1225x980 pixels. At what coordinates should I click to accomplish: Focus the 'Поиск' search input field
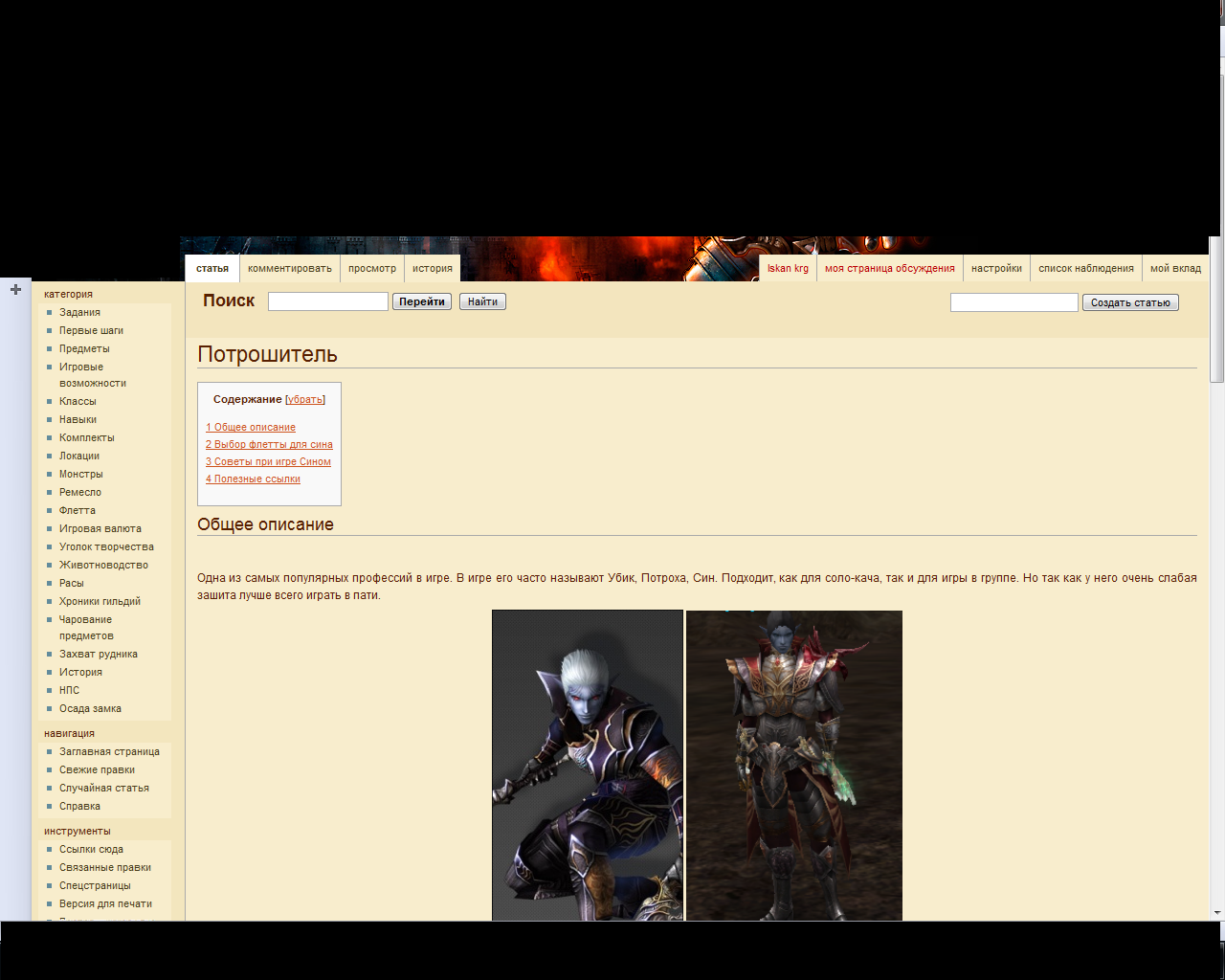[328, 301]
